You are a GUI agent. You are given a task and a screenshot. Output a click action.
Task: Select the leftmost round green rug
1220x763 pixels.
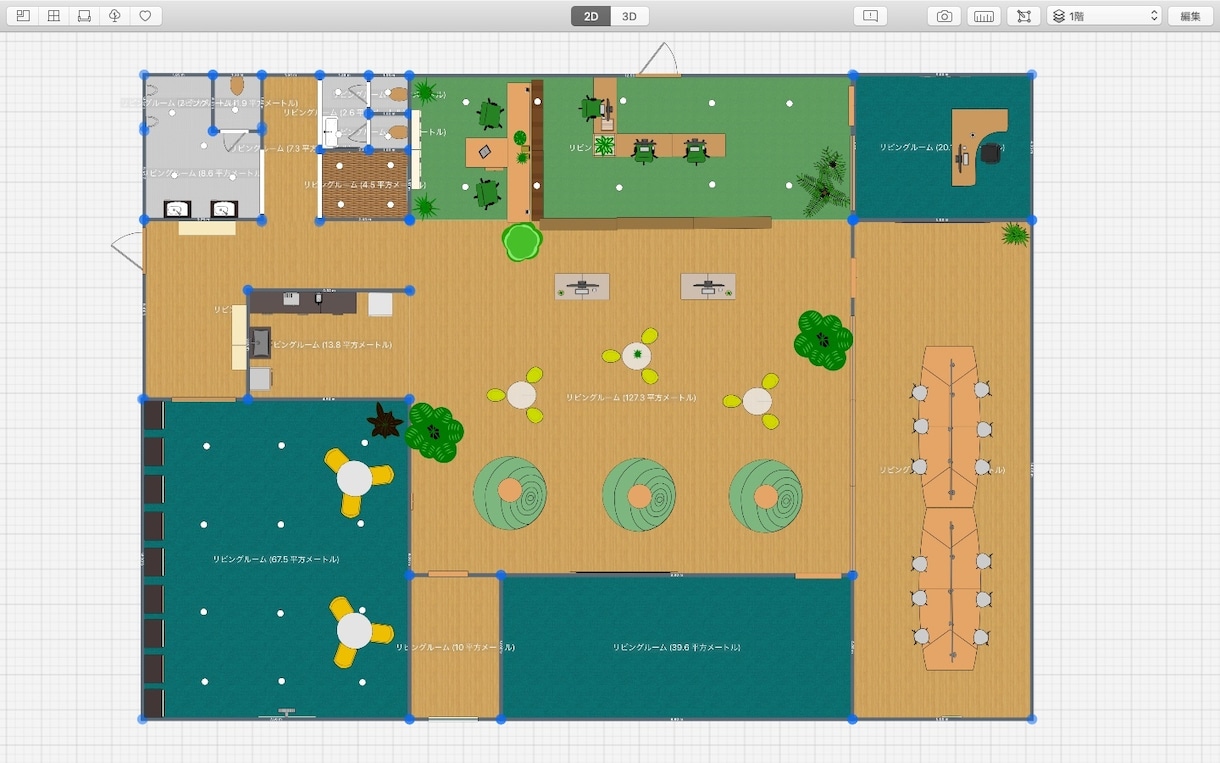pos(510,494)
